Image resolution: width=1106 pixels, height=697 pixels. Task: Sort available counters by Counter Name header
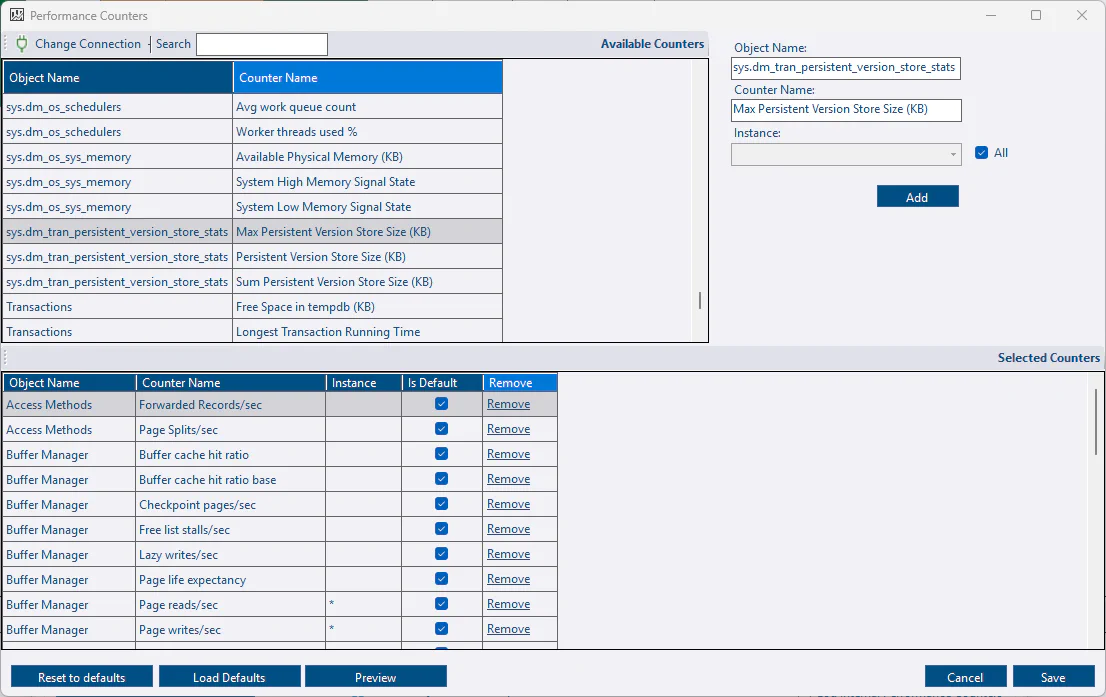pos(367,78)
